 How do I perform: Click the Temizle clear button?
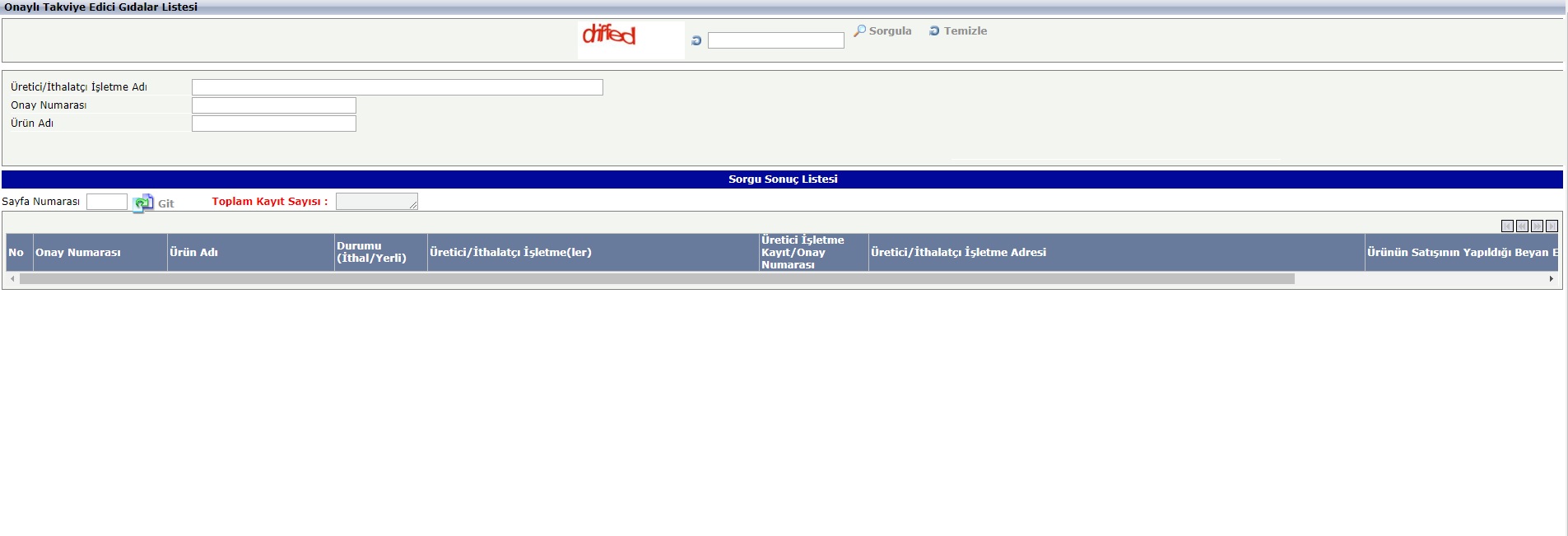tap(958, 30)
